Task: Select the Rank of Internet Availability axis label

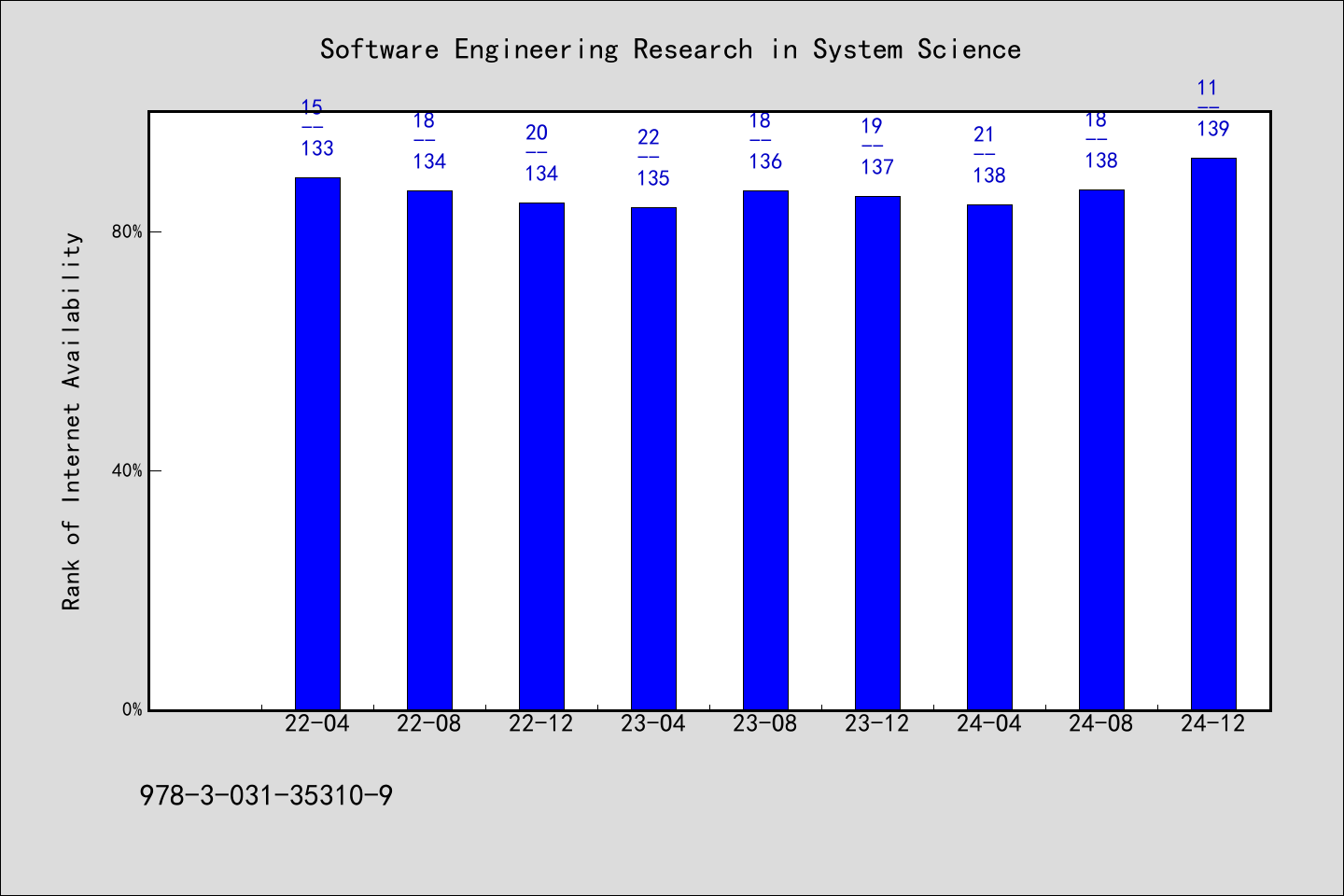Action: coord(72,421)
